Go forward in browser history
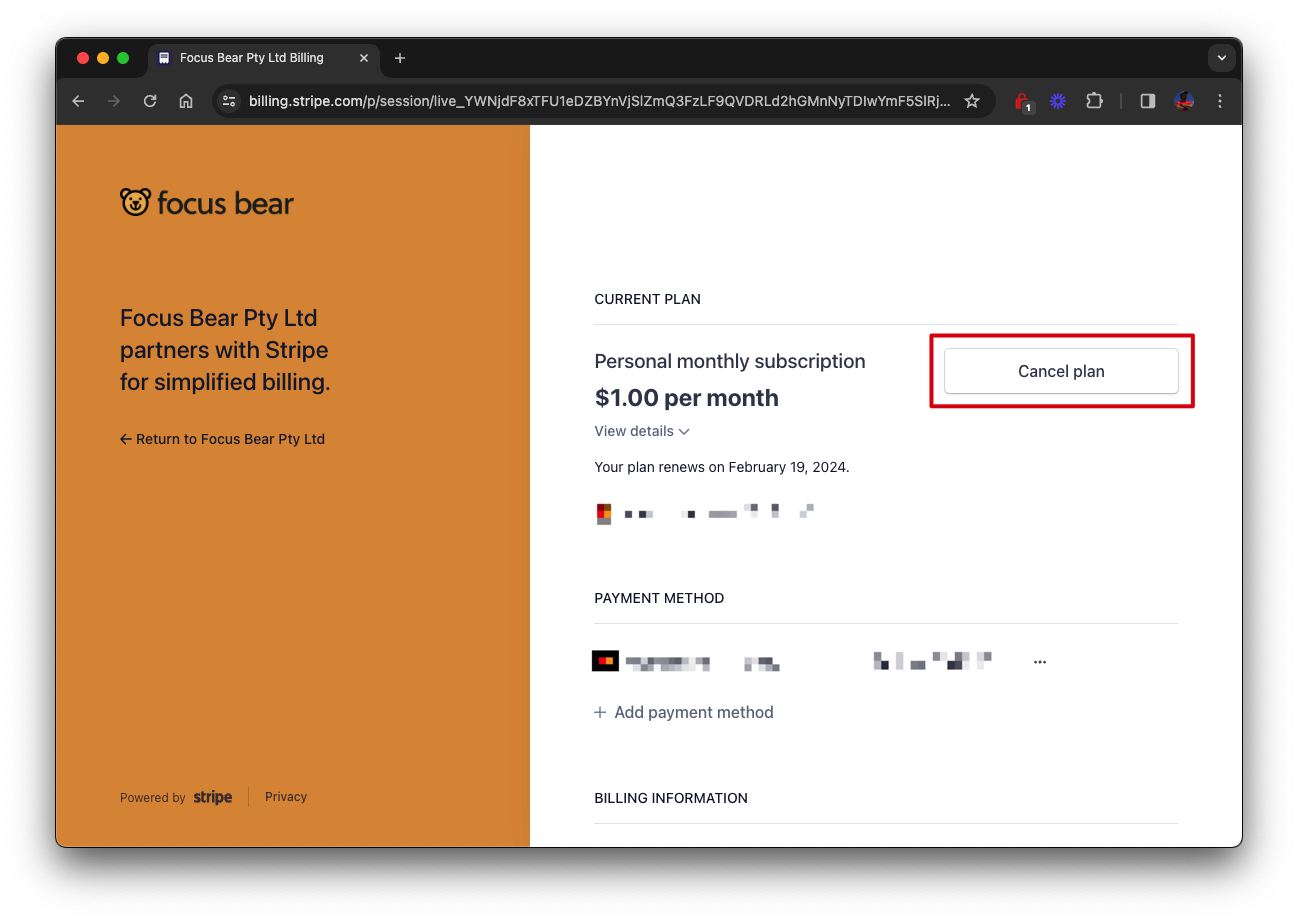Image resolution: width=1298 pixels, height=921 pixels. (x=114, y=101)
